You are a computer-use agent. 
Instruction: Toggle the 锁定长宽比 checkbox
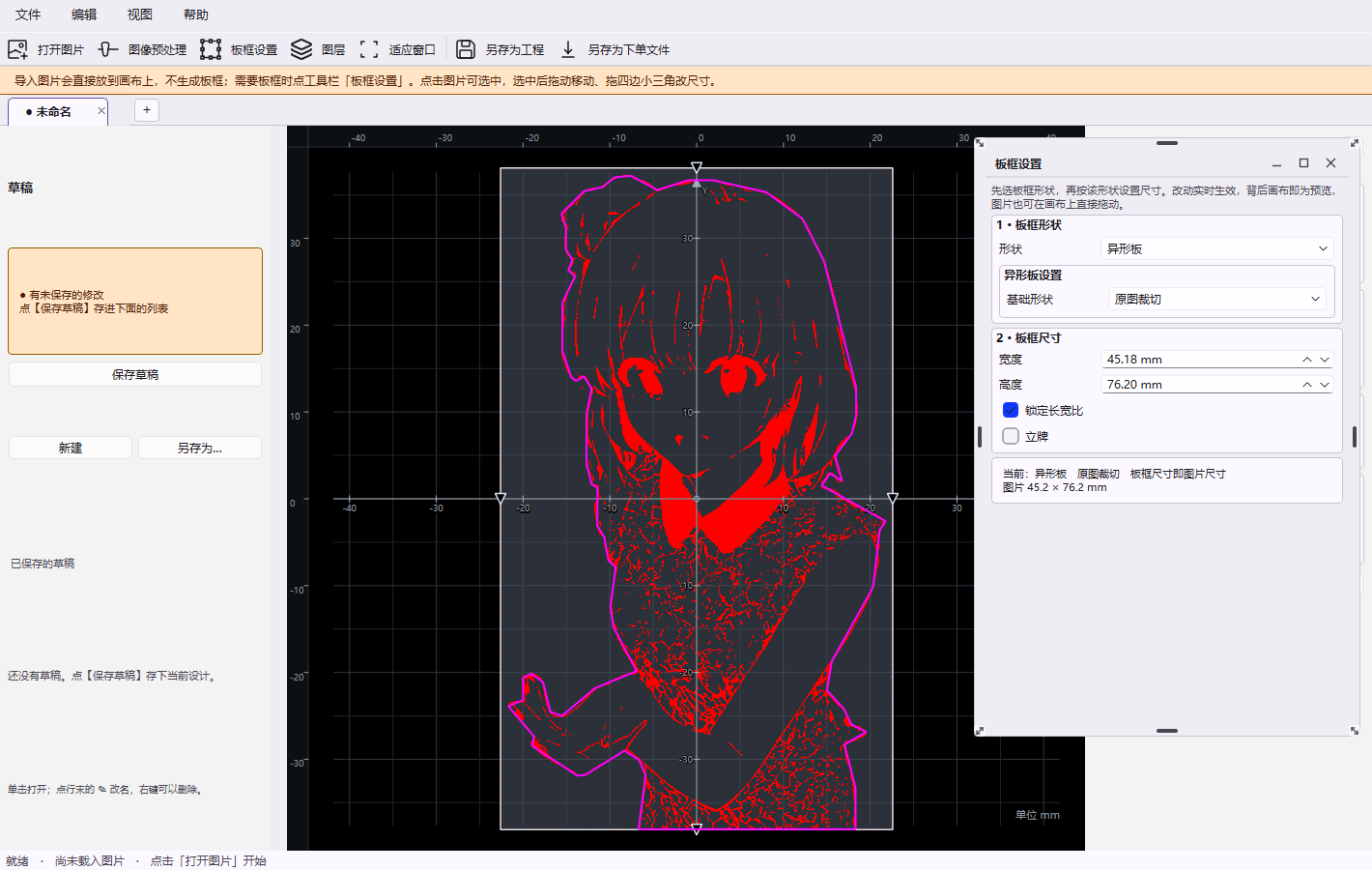pos(1011,410)
